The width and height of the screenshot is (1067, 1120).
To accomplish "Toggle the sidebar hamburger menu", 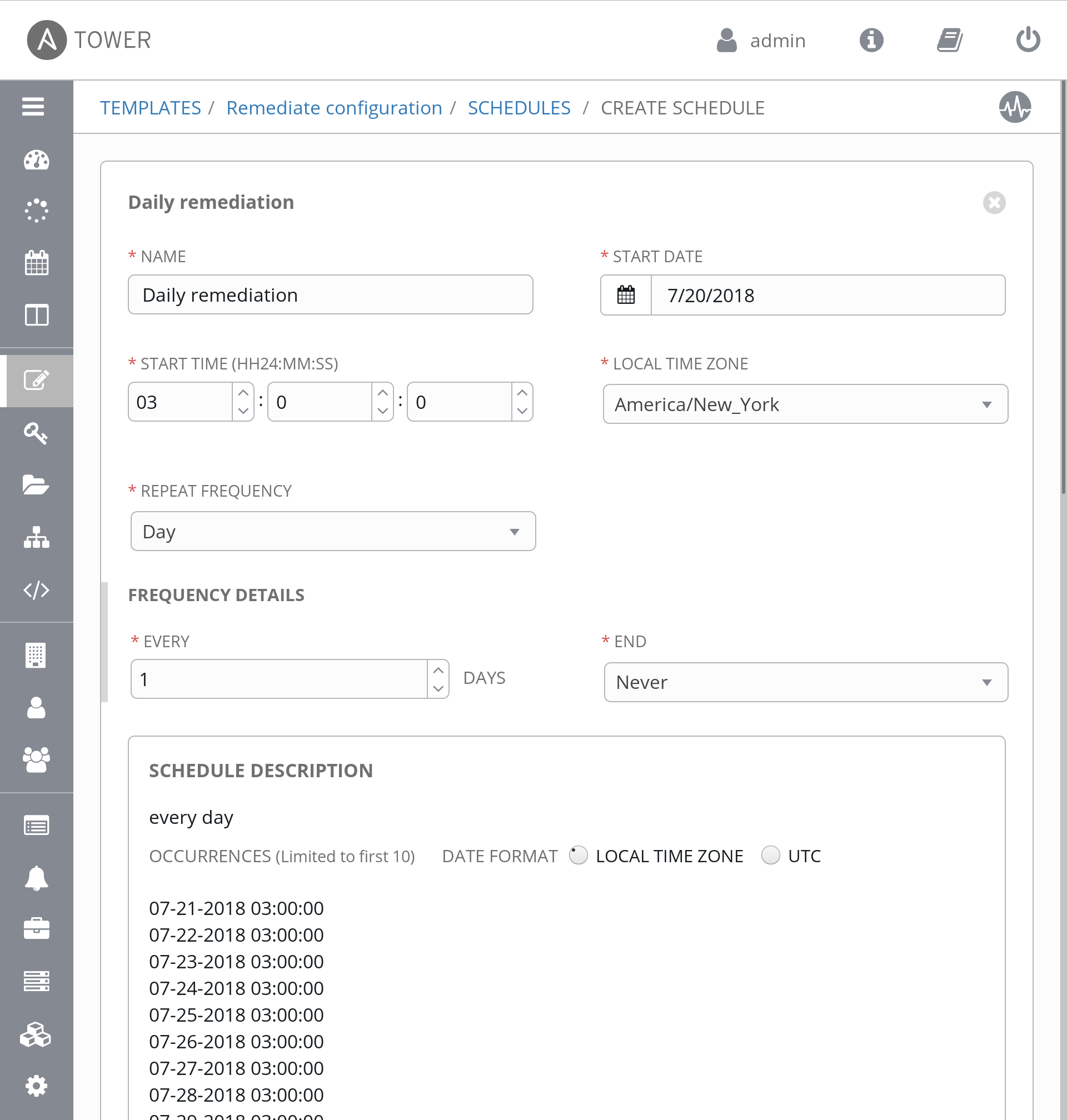I will 32,107.
